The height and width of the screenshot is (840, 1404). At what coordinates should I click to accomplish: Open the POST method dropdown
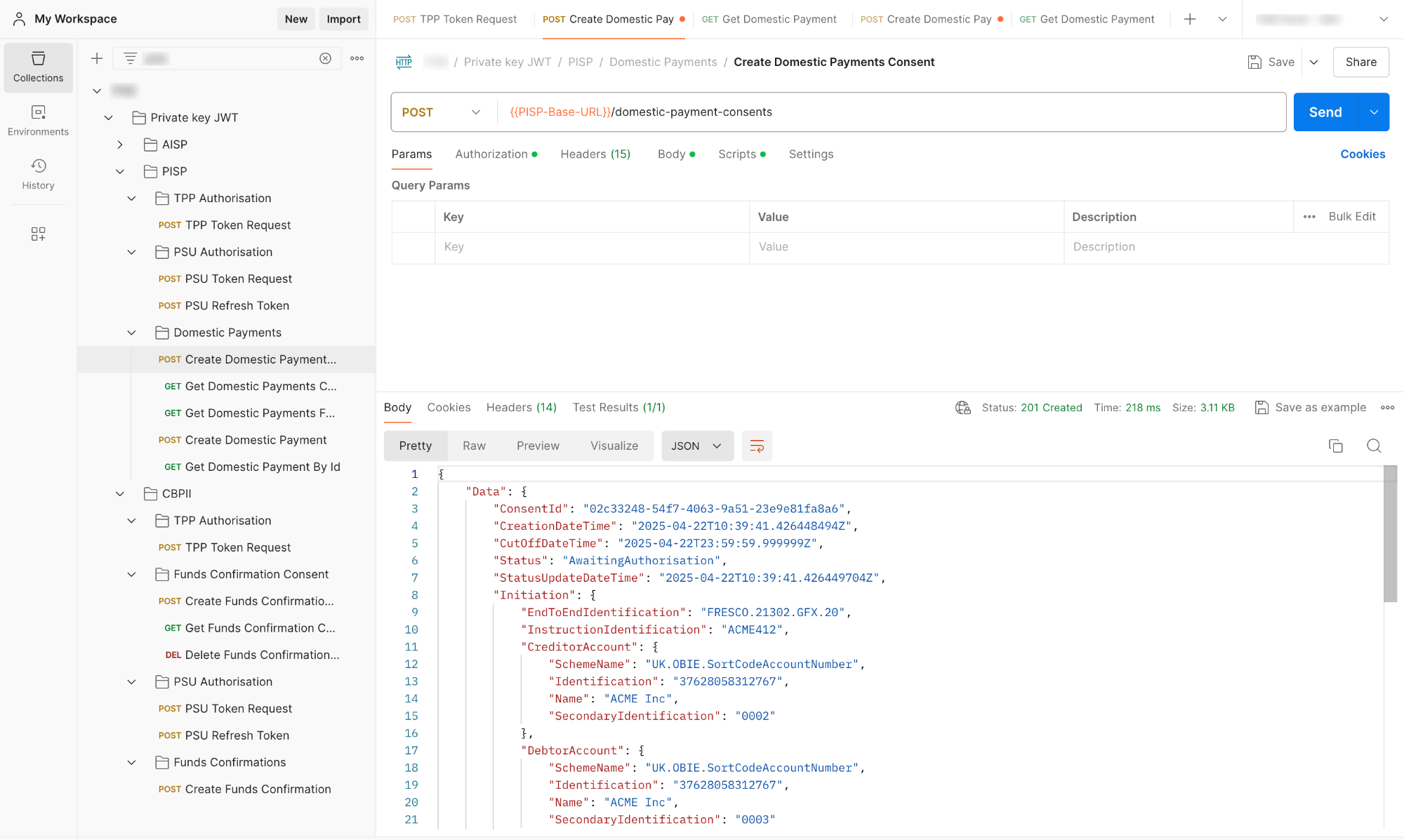[442, 112]
